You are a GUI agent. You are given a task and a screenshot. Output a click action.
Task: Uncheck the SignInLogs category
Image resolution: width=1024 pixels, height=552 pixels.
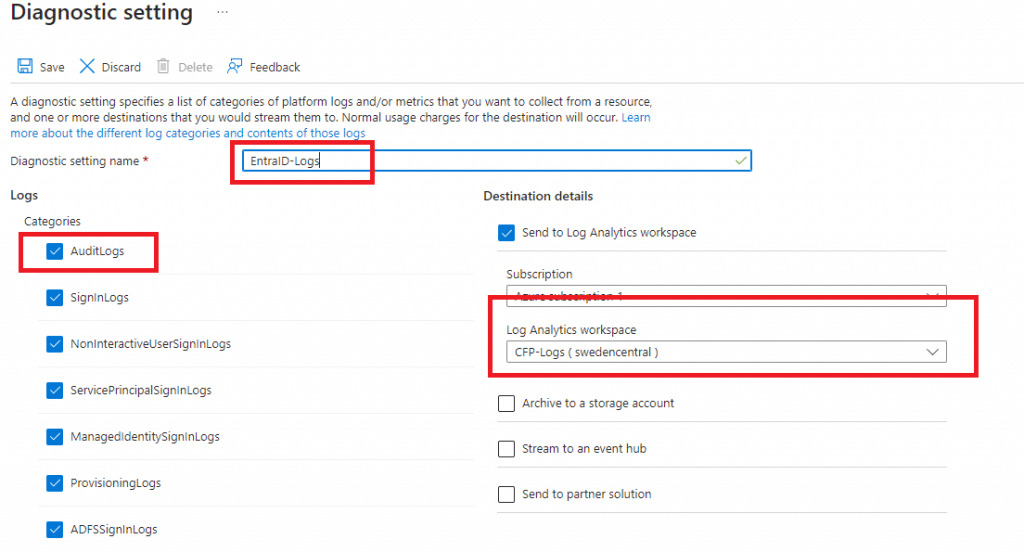[55, 297]
